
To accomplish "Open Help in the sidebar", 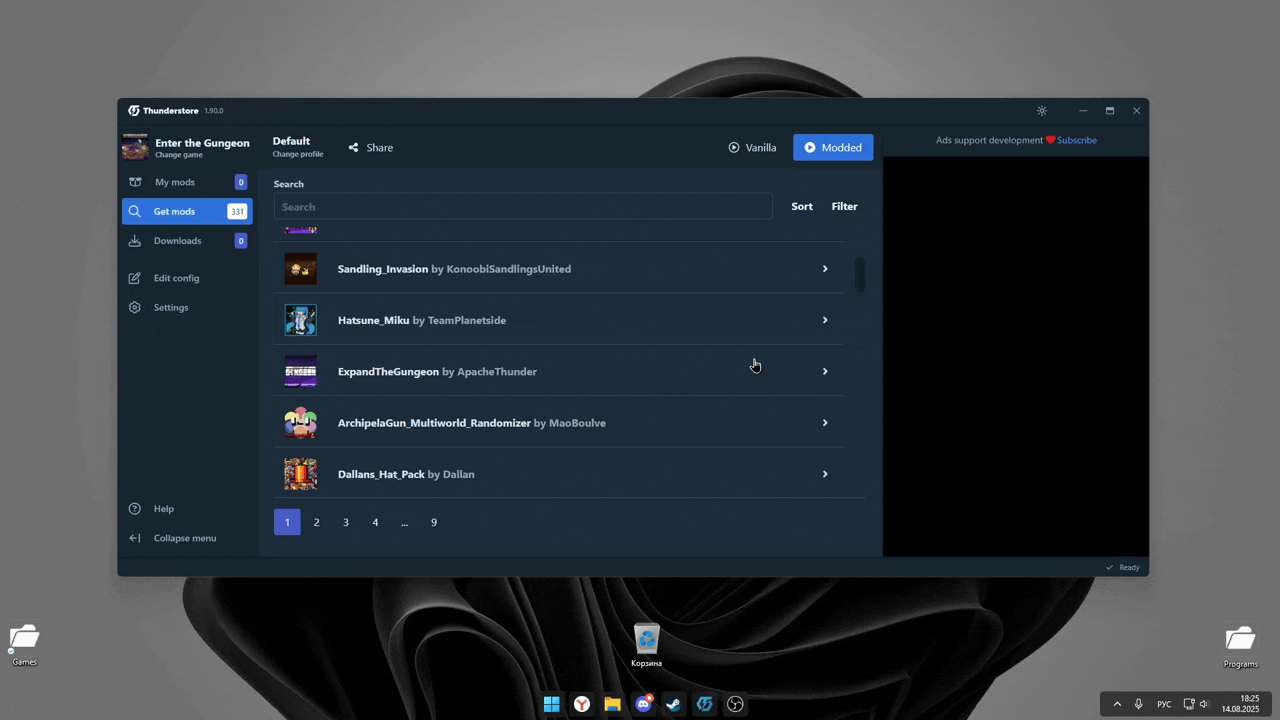I will pyautogui.click(x=187, y=509).
